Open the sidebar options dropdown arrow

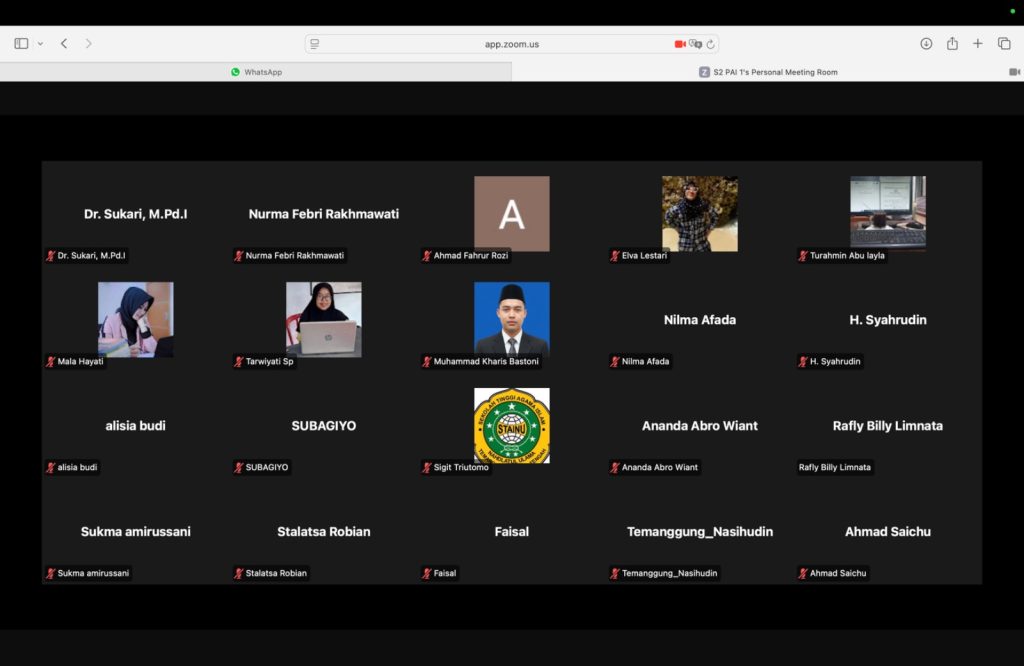40,44
